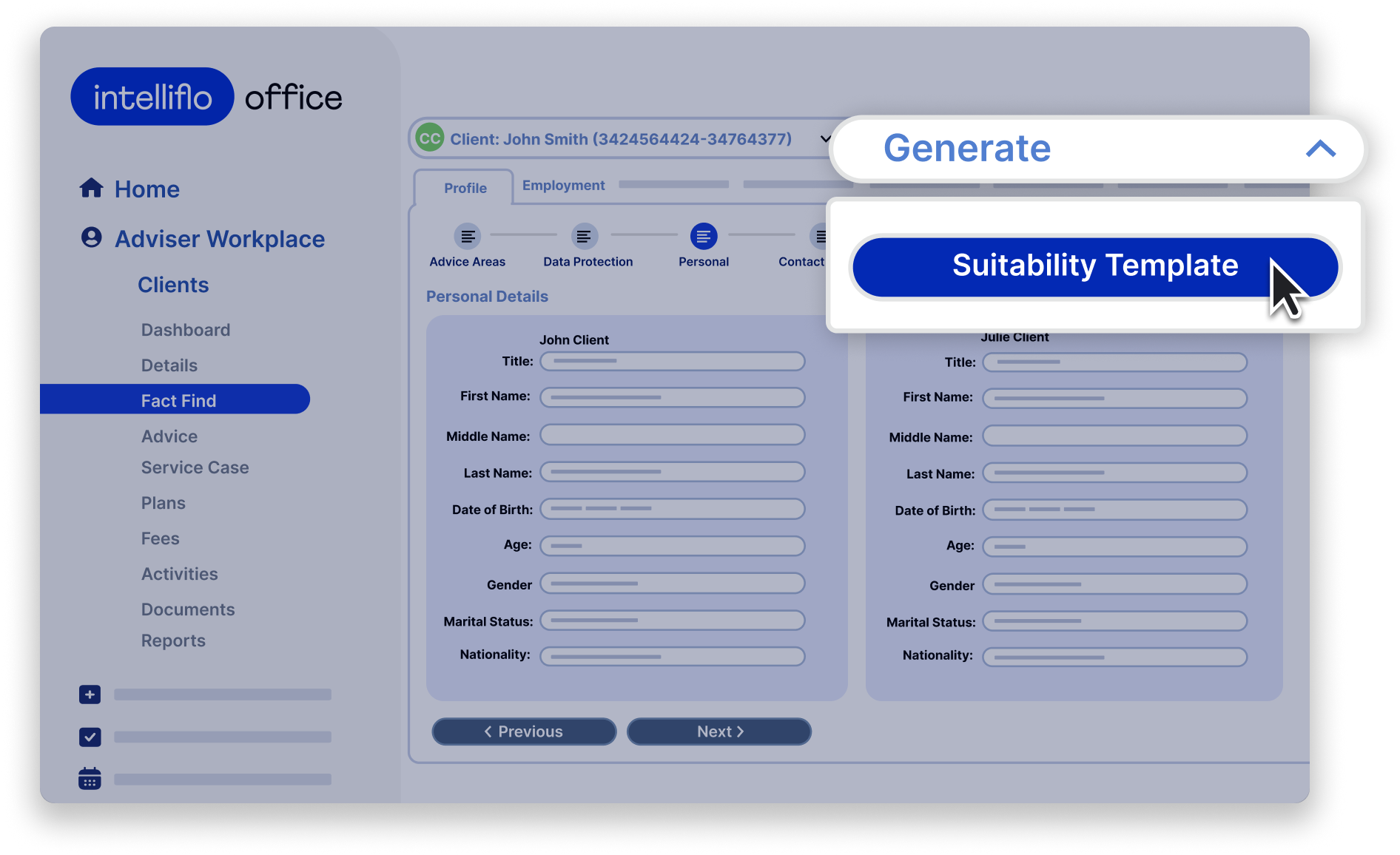
Task: Click the Previous button
Action: [524, 731]
